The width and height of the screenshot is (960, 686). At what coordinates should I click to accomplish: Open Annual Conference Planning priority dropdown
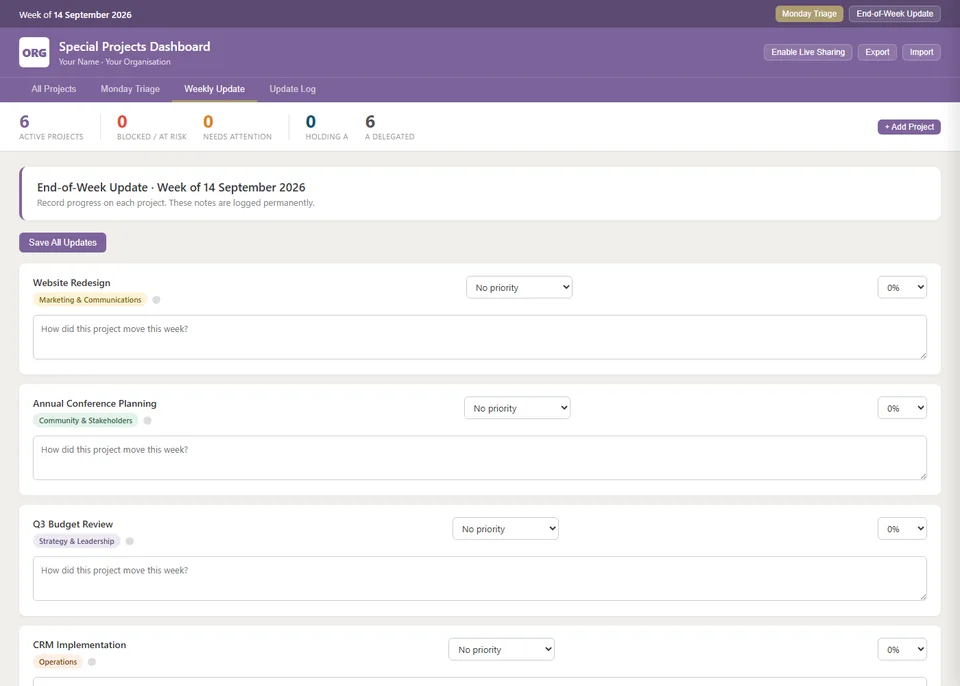(517, 408)
